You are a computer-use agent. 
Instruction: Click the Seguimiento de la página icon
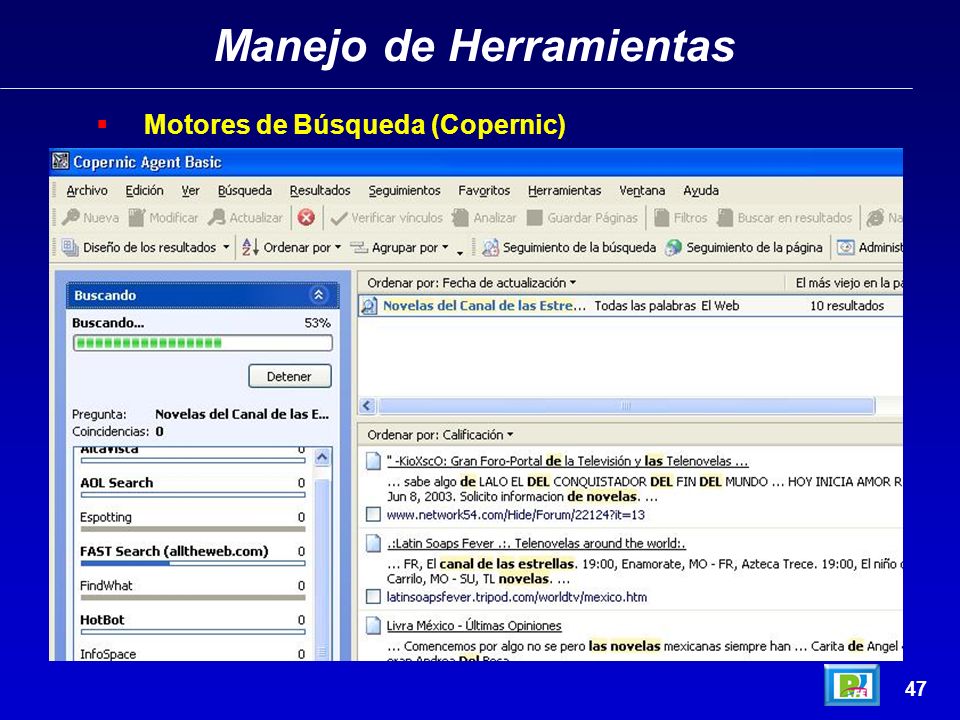tap(673, 247)
